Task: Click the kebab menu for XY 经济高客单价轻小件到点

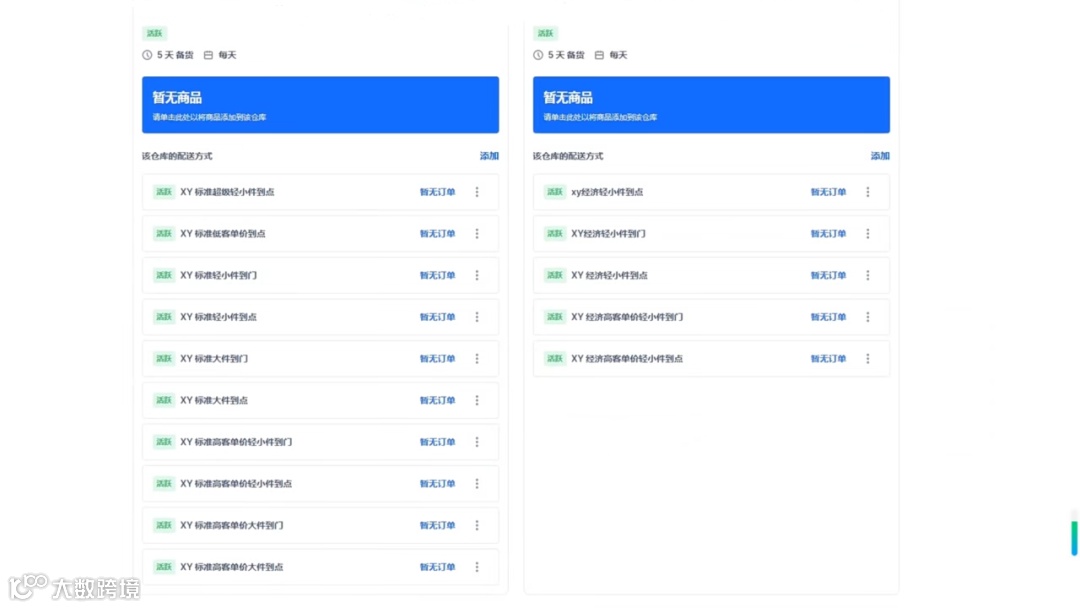Action: point(868,359)
